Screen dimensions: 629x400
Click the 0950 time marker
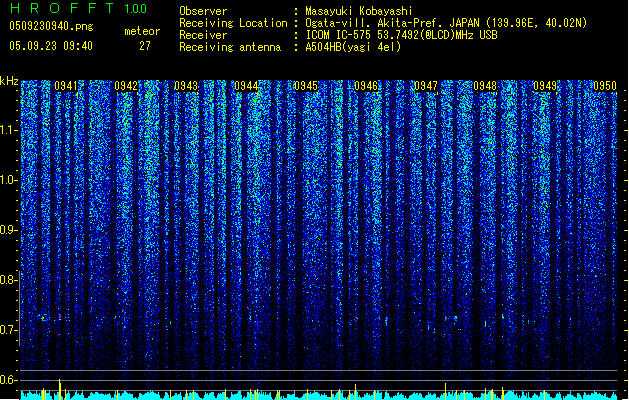tap(605, 86)
